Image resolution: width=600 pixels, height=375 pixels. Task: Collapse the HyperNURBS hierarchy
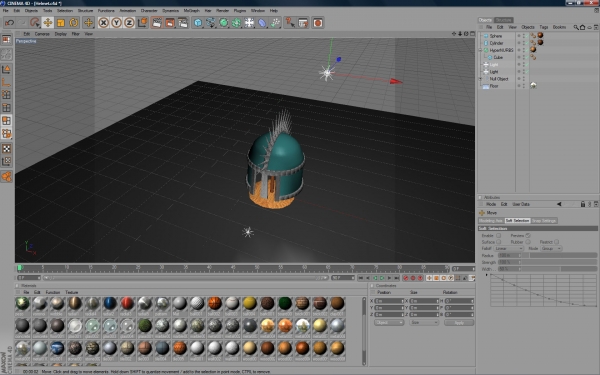481,50
